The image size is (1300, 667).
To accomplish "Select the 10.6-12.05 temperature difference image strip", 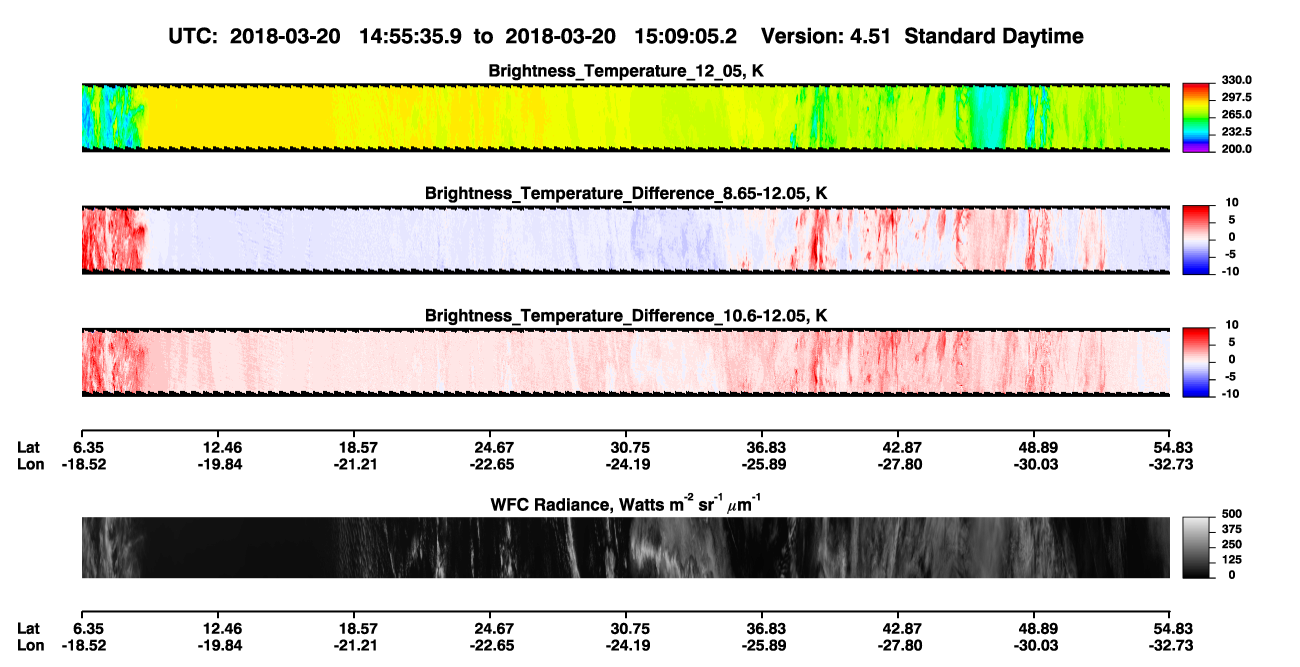I will point(625,361).
